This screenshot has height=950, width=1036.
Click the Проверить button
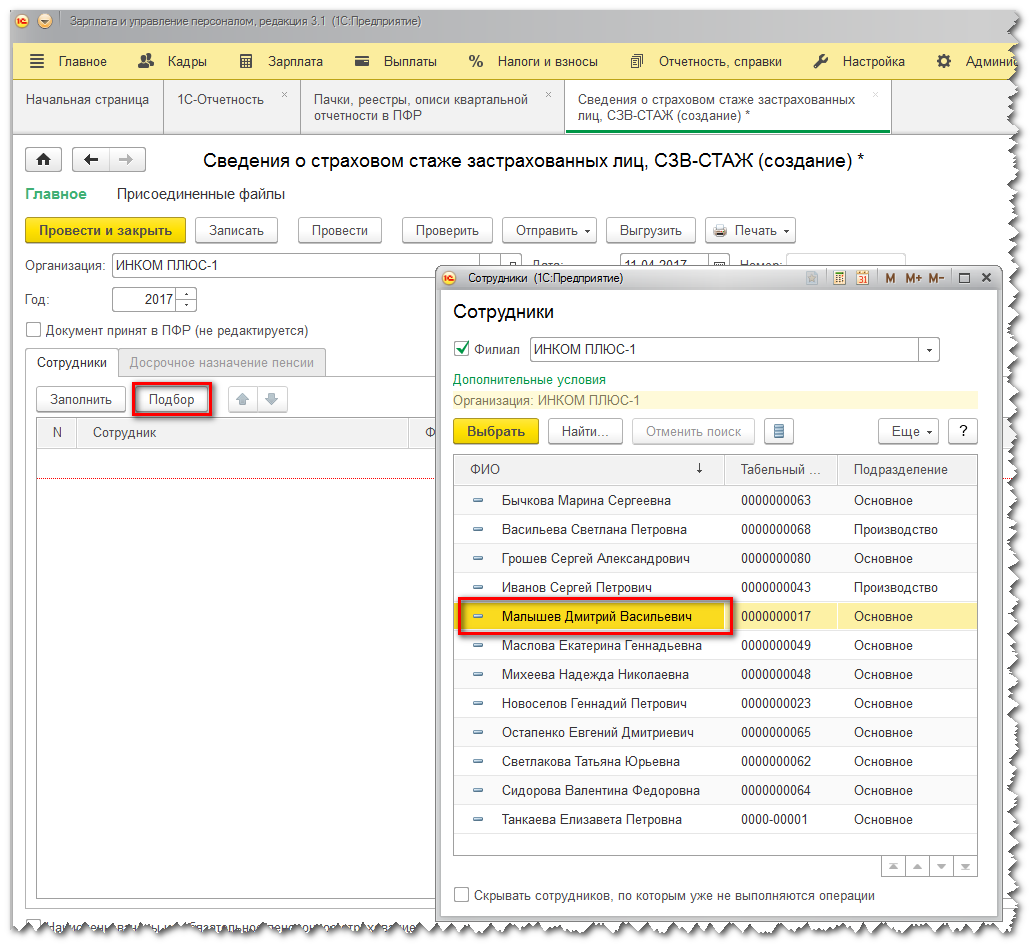tap(447, 231)
